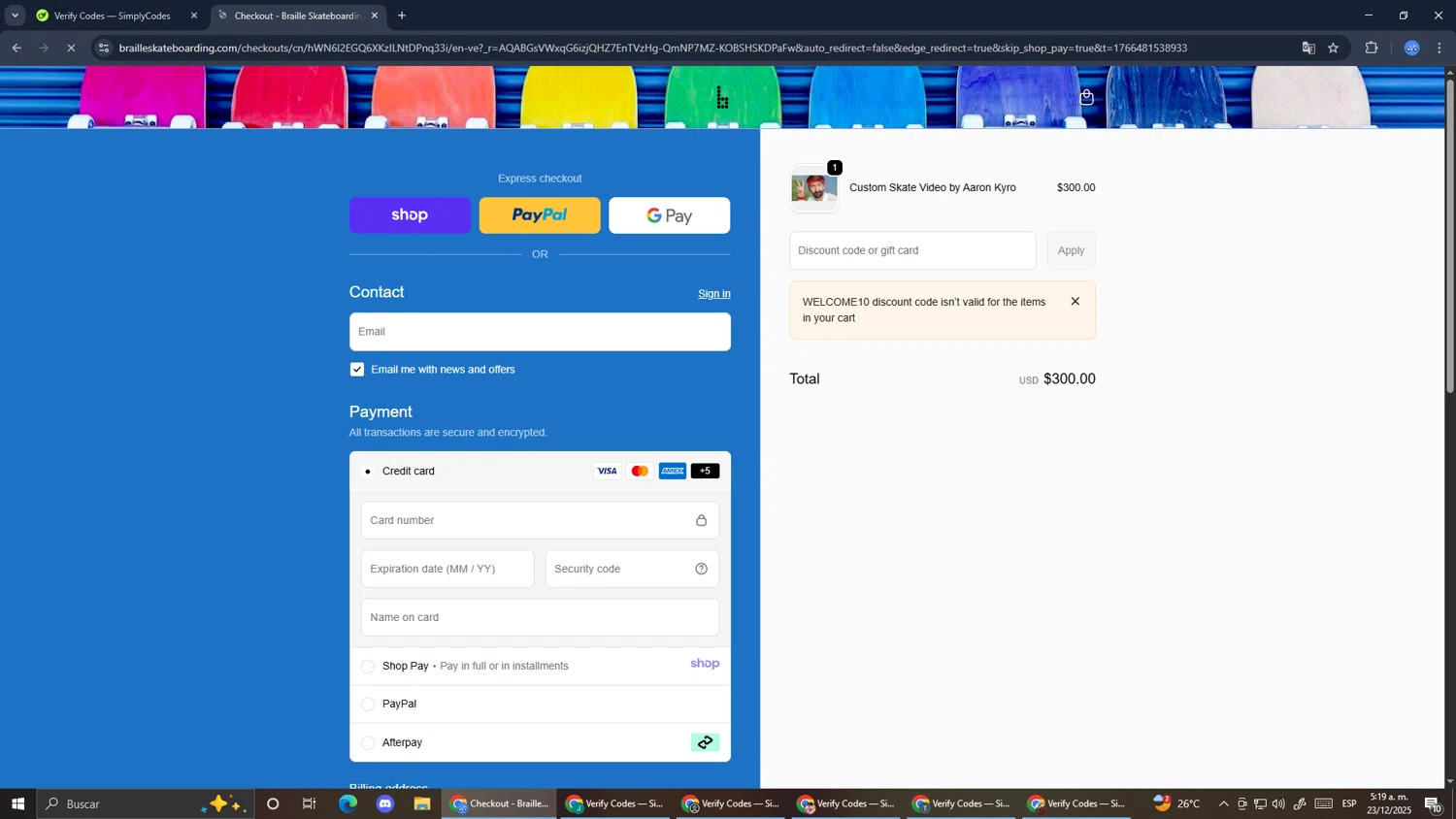Close the Verify Codes SimplyCodes tab

[x=193, y=16]
